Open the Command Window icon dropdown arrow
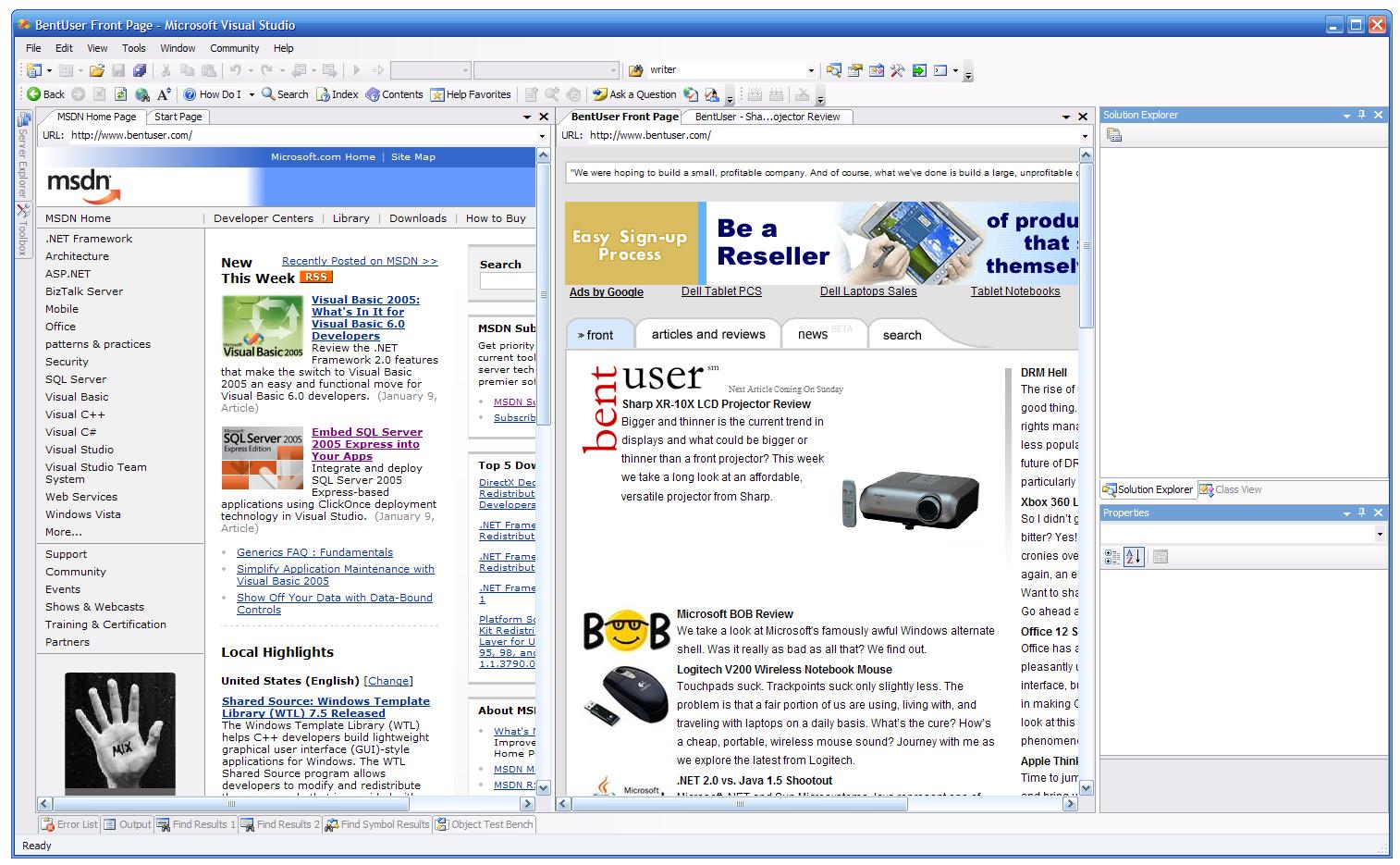1400x865 pixels. coord(955,70)
